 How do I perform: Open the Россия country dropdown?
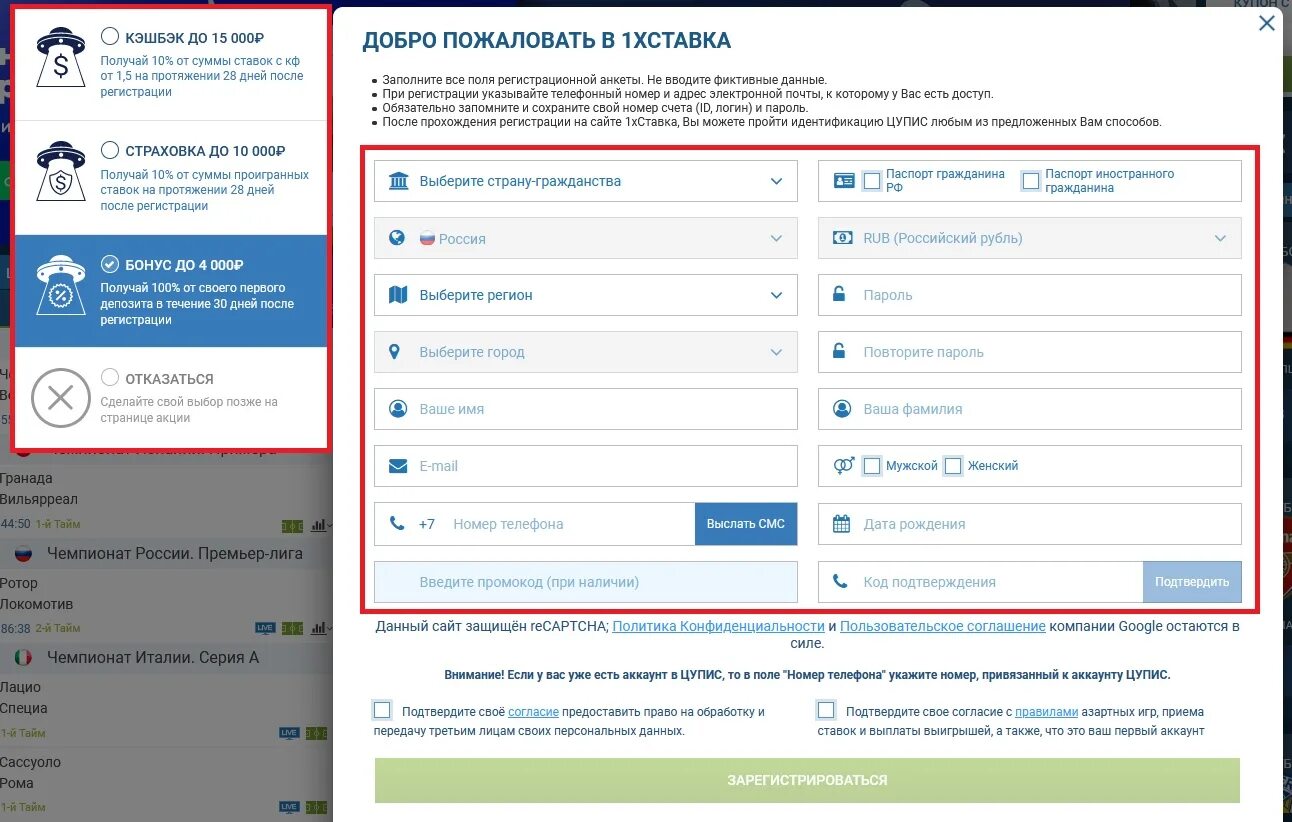pyautogui.click(x=586, y=238)
